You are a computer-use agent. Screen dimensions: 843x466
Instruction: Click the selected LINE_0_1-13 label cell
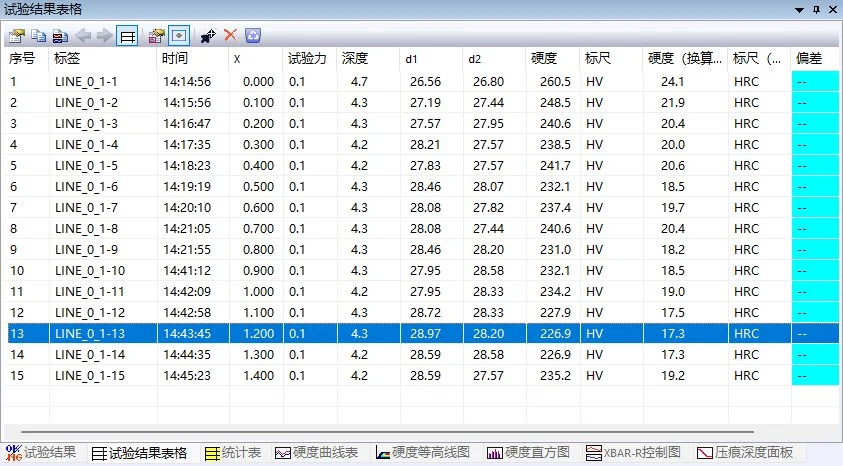click(x=90, y=333)
